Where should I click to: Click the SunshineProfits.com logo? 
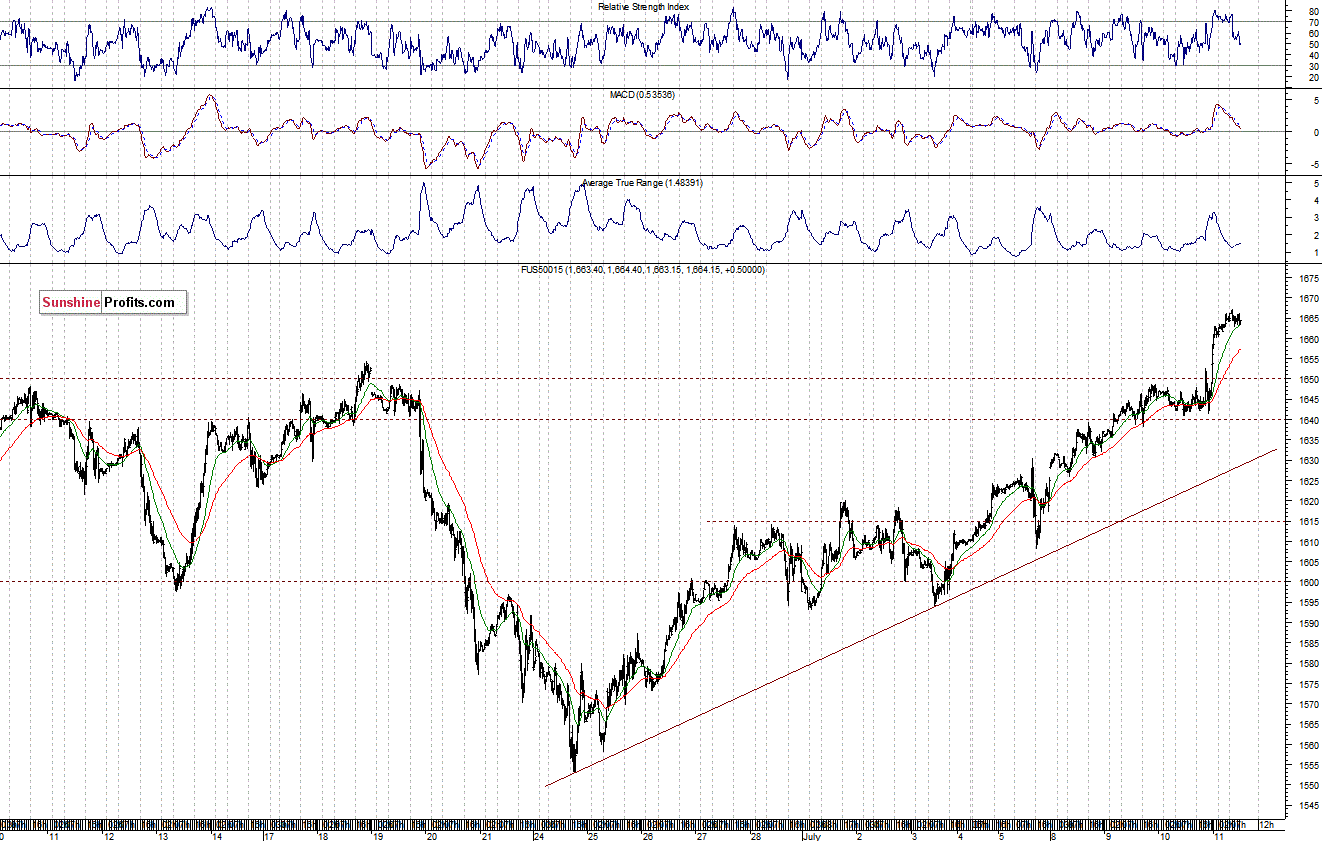(113, 302)
